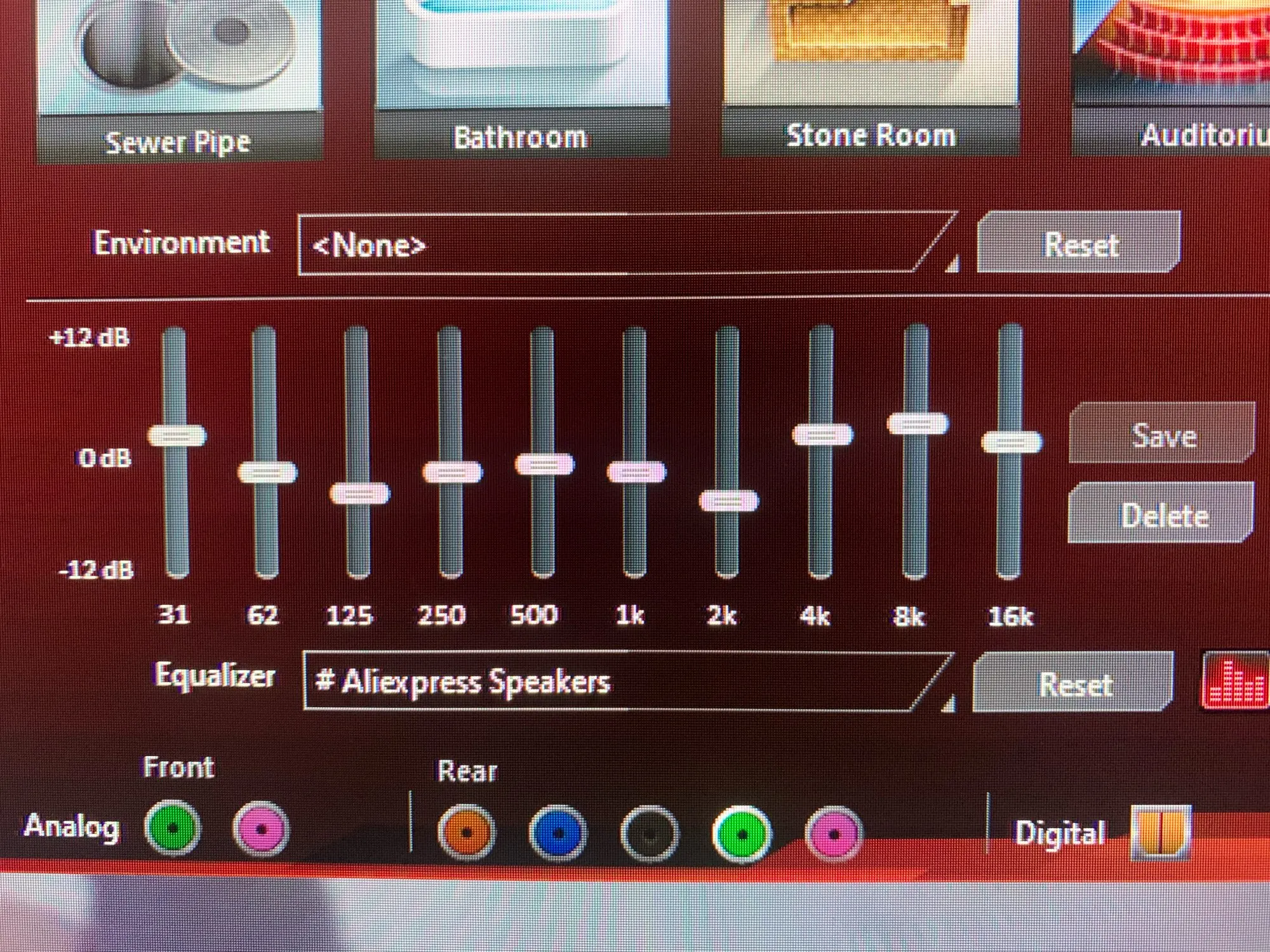Click the green Front analog jack

pyautogui.click(x=173, y=828)
